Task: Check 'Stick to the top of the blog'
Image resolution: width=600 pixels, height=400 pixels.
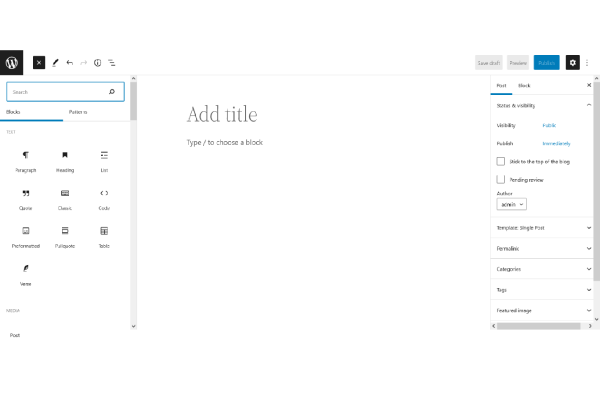Action: click(501, 161)
